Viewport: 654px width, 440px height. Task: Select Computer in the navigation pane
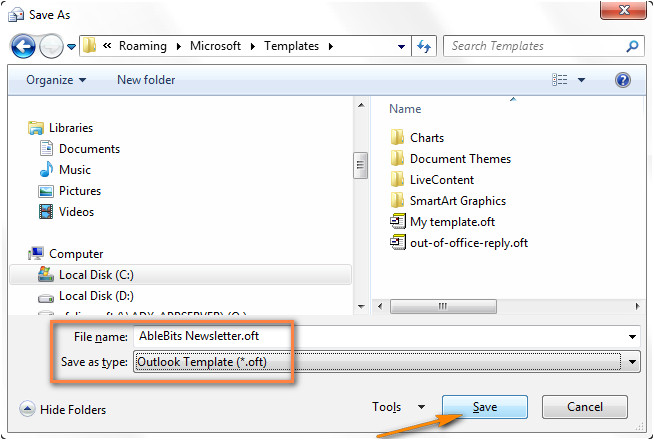pos(76,254)
